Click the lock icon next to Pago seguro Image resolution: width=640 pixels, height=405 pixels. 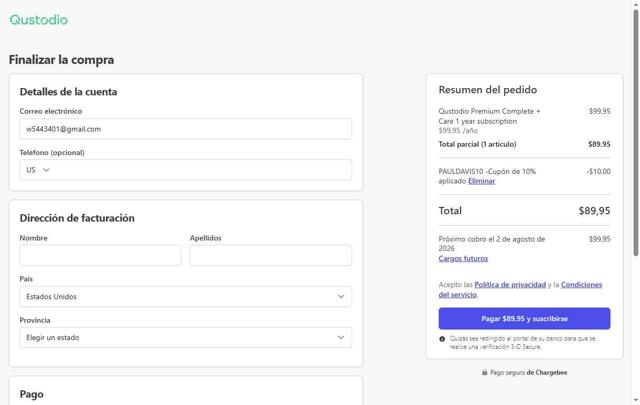point(484,372)
